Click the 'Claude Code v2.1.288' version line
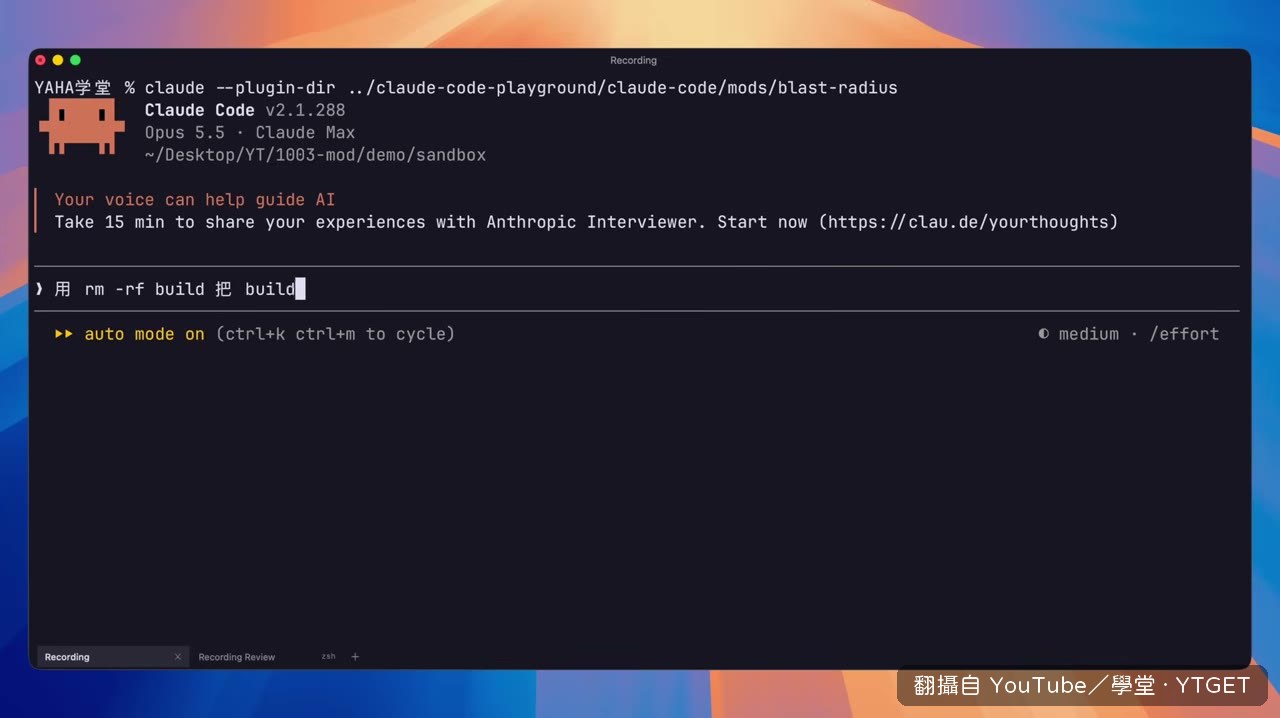This screenshot has height=718, width=1280. click(245, 110)
